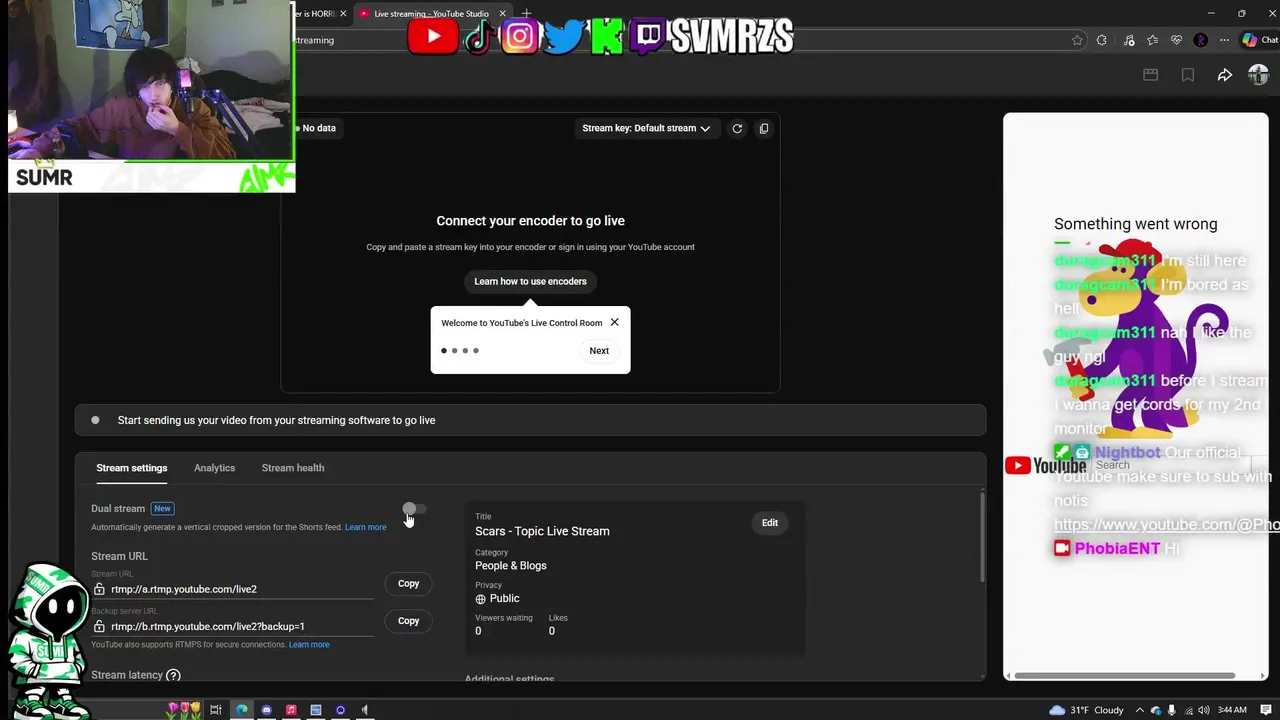Open Microsoft Edge from the taskbar
This screenshot has width=1280, height=720.
(242, 710)
